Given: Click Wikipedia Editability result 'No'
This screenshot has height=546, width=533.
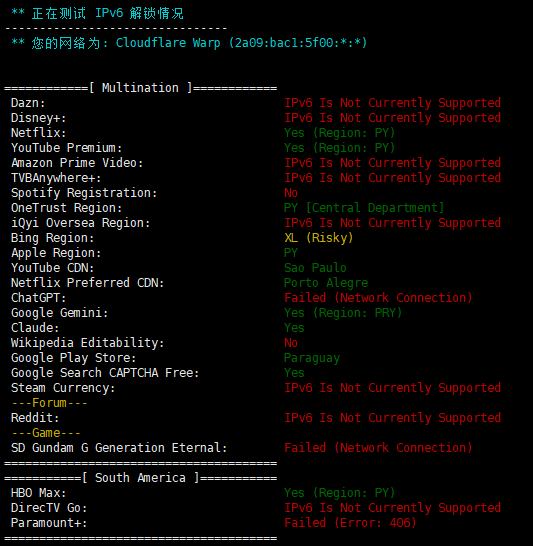Looking at the screenshot, I should coord(291,343).
